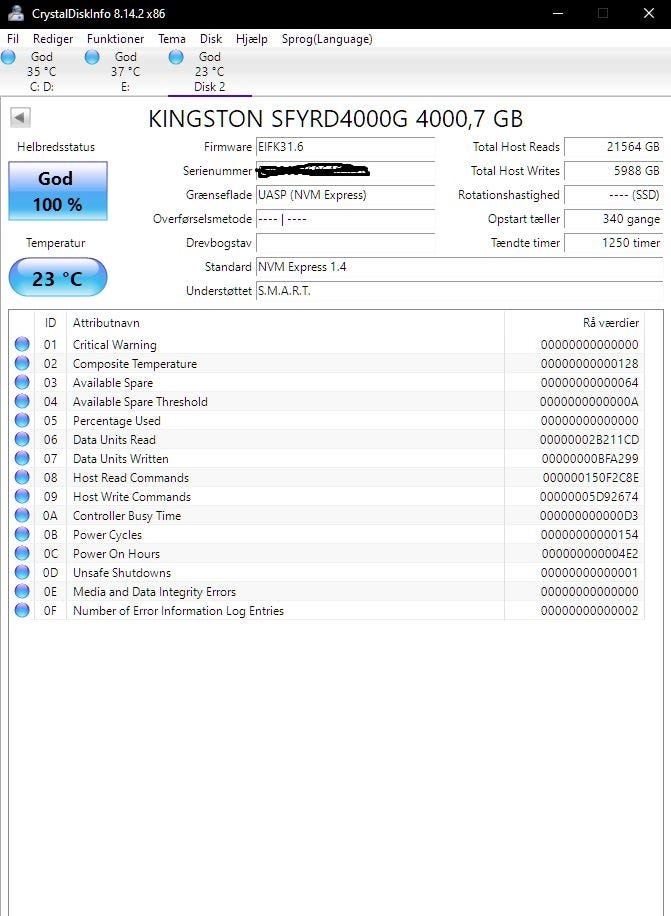The width and height of the screenshot is (671, 916).
Task: Click the CrystalDiskInfo title bar app icon
Action: point(16,13)
